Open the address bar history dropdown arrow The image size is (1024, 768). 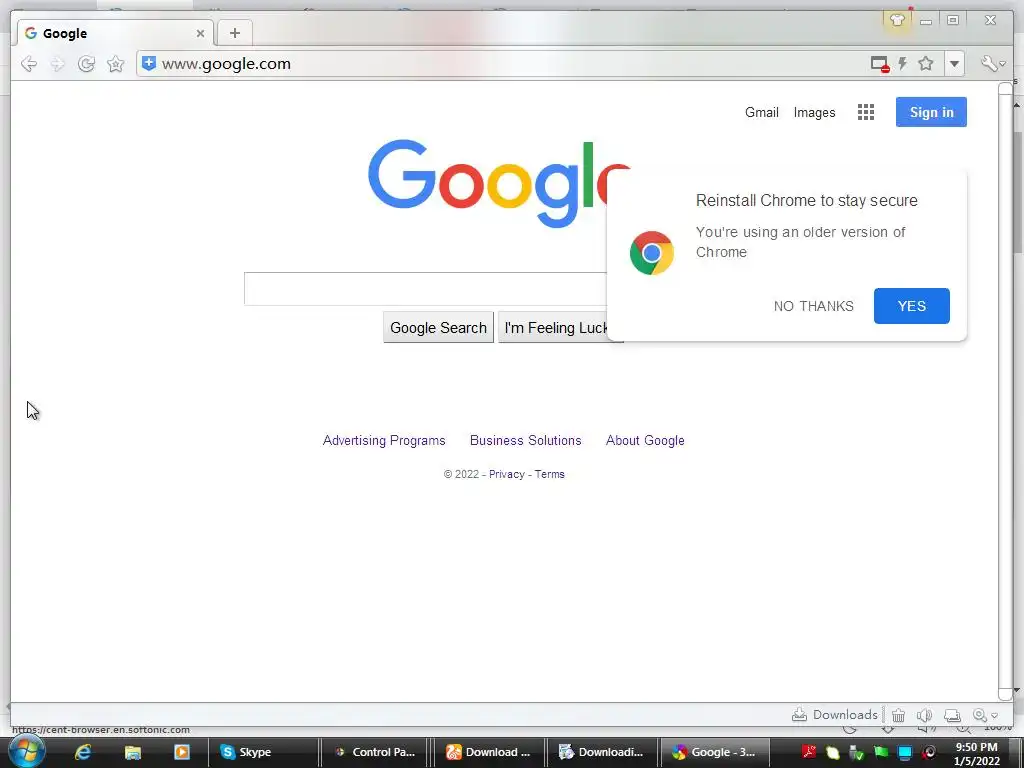coord(954,64)
